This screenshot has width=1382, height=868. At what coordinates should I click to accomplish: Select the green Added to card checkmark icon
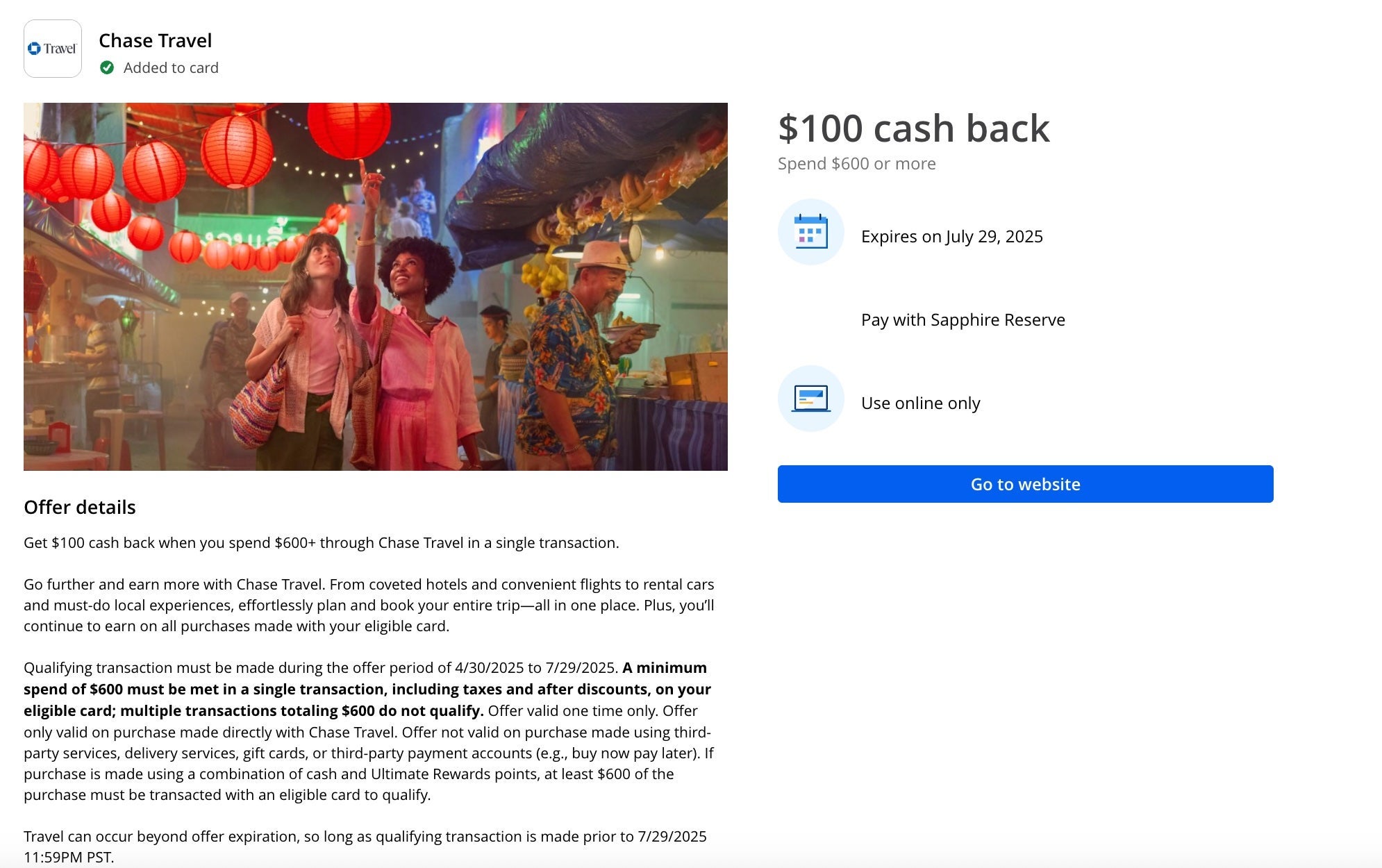click(x=108, y=67)
